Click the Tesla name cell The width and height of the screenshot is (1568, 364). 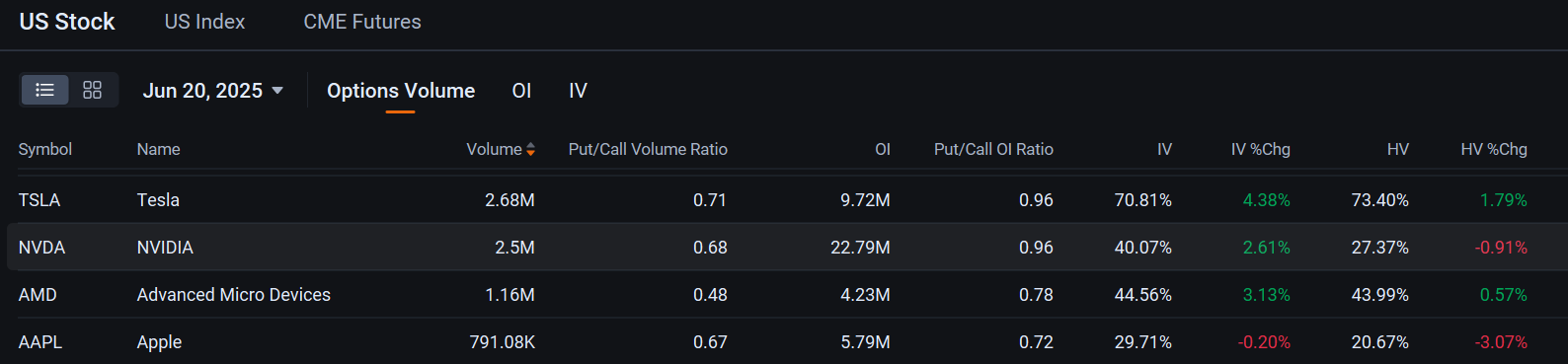(x=158, y=200)
